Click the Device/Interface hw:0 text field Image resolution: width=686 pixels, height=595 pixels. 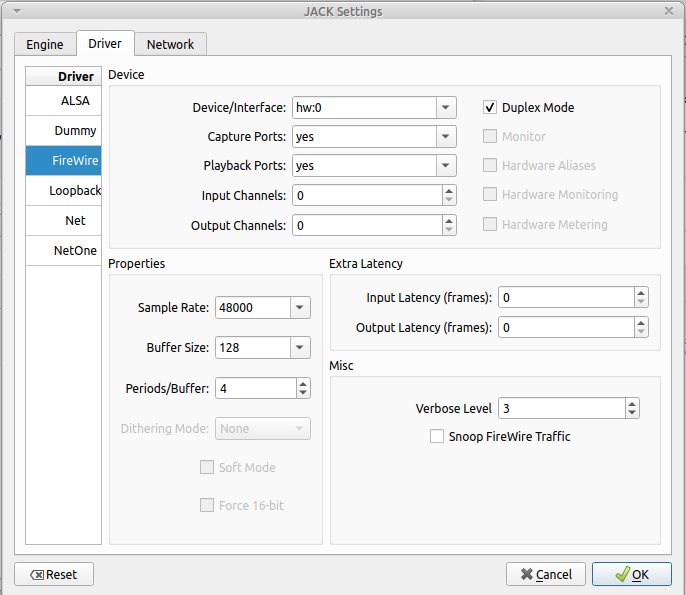364,108
